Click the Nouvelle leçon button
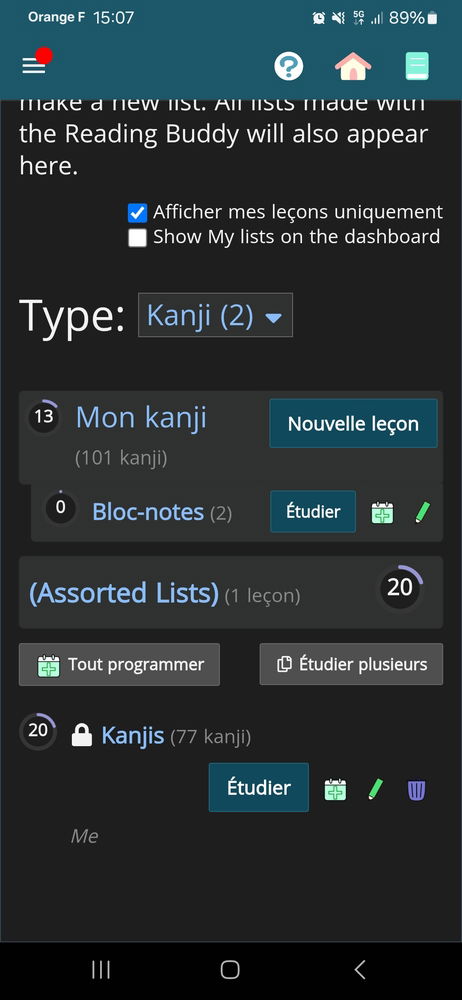Image resolution: width=462 pixels, height=1000 pixels. pos(354,423)
